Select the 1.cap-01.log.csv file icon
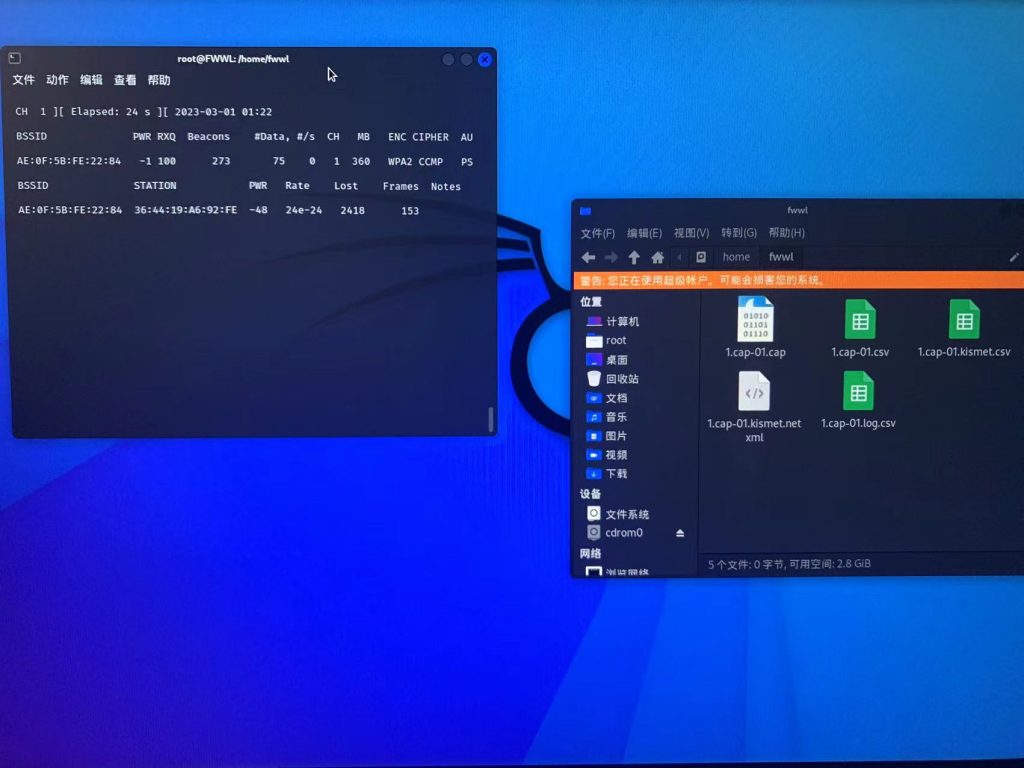The image size is (1024, 768). tap(858, 391)
